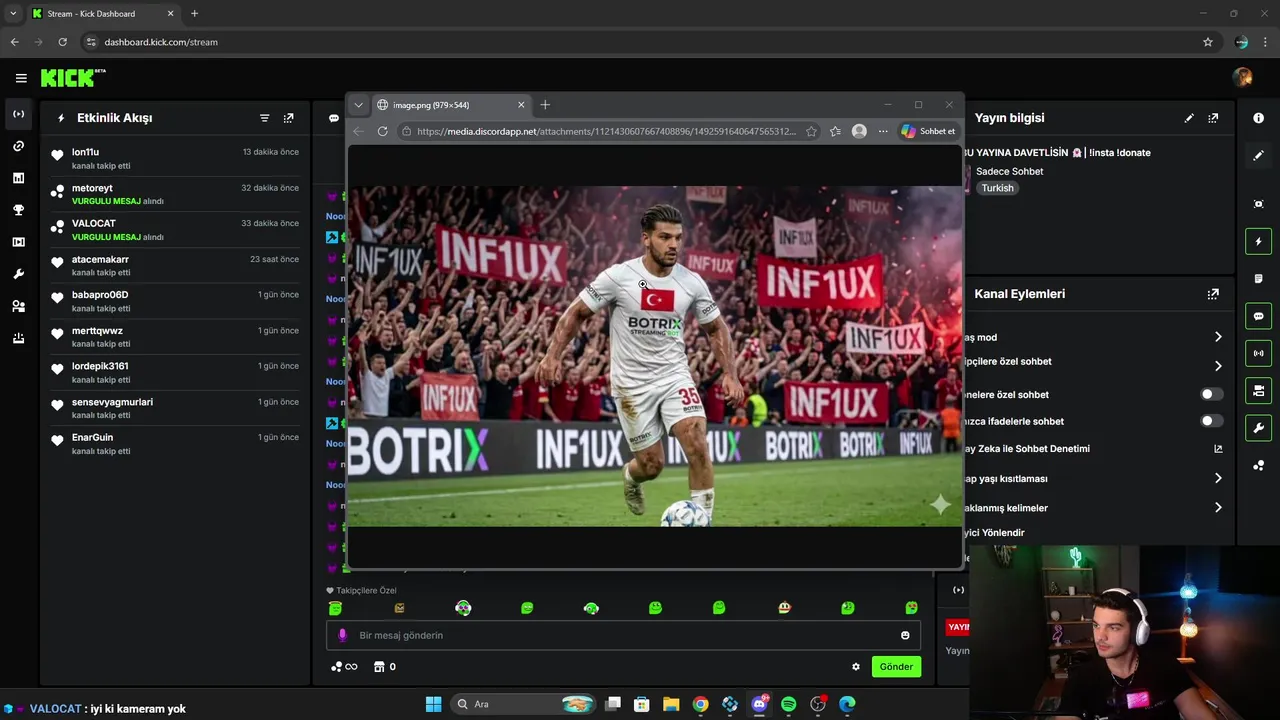Viewport: 1280px width, 720px height.
Task: Pop out the Etkinlik Akışı panel
Action: click(x=288, y=118)
